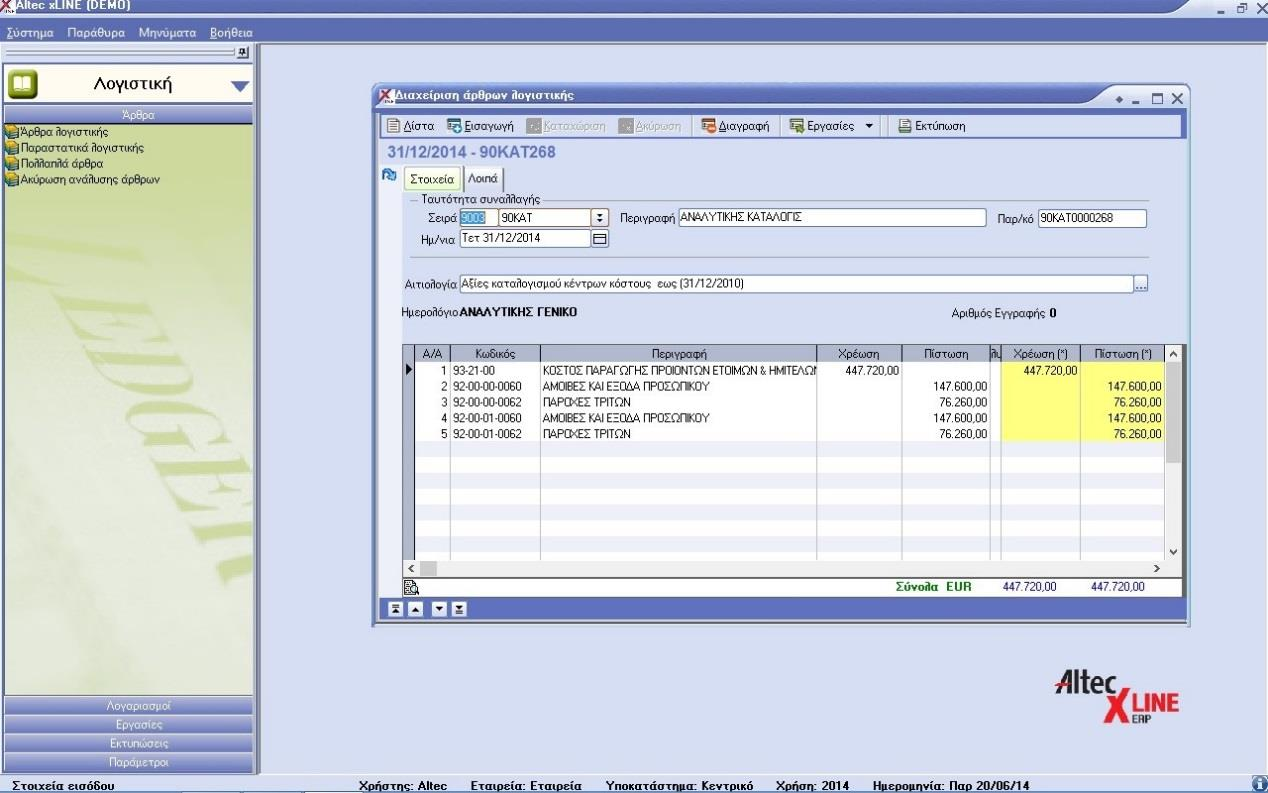The image size is (1268, 793).
Task: Select row 1 code 93-21-00
Action: [x=495, y=370]
